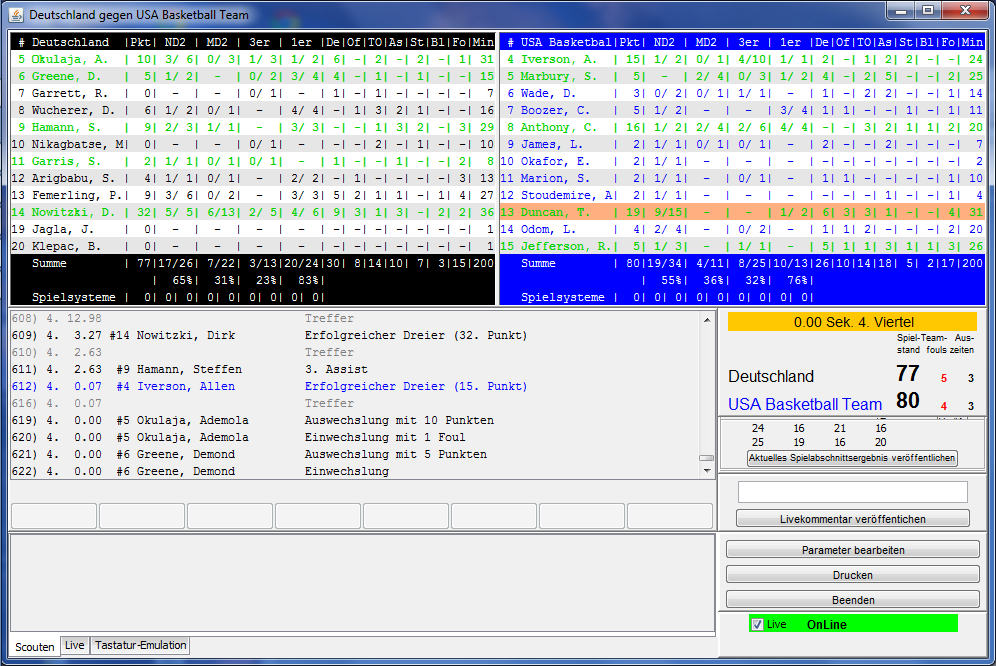Click Livekommentar veröffentlichen button
The width and height of the screenshot is (996, 666).
852,519
